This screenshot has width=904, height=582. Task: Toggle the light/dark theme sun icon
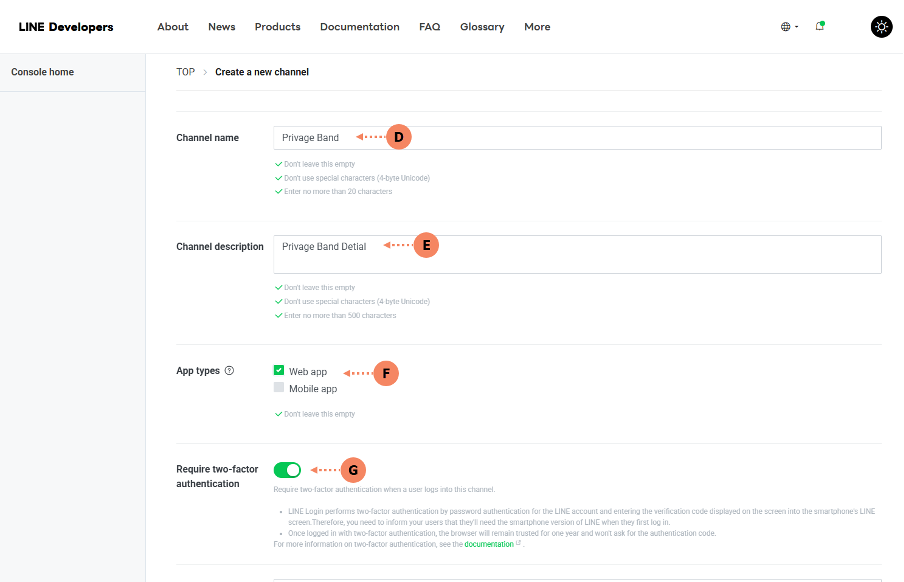pyautogui.click(x=881, y=27)
